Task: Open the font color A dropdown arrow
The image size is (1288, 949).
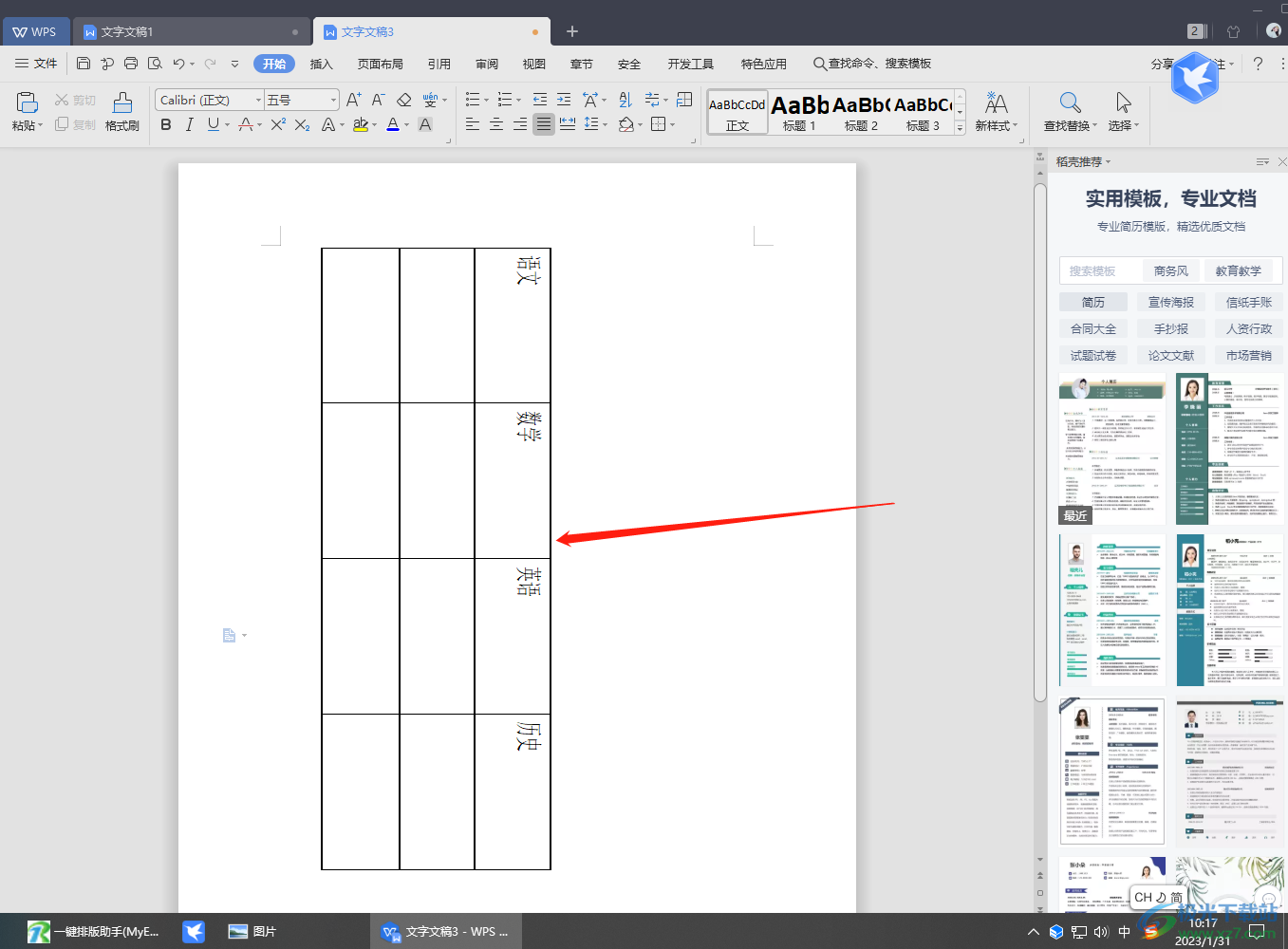Action: (406, 125)
